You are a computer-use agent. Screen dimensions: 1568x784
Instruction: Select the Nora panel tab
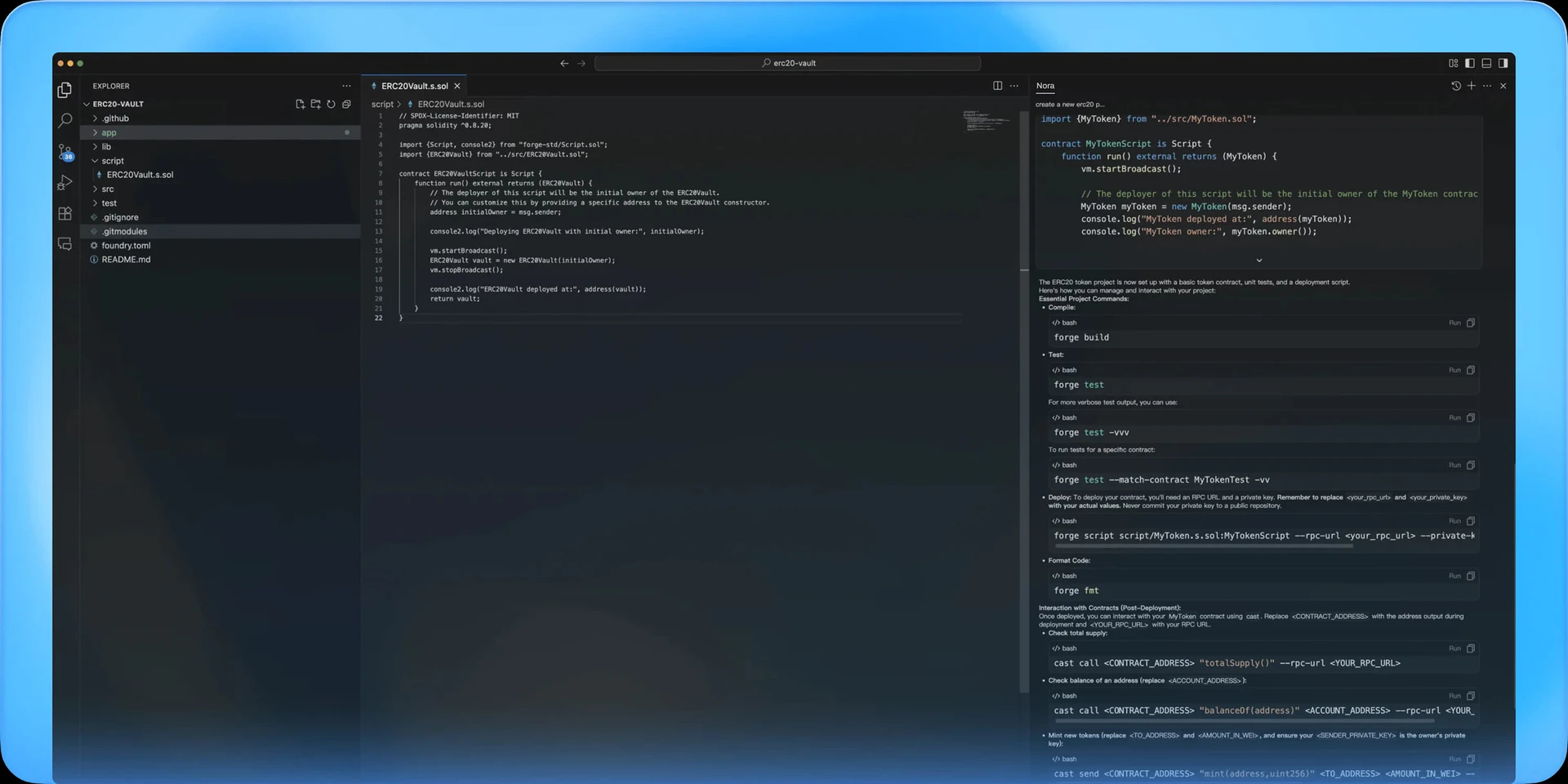1045,86
